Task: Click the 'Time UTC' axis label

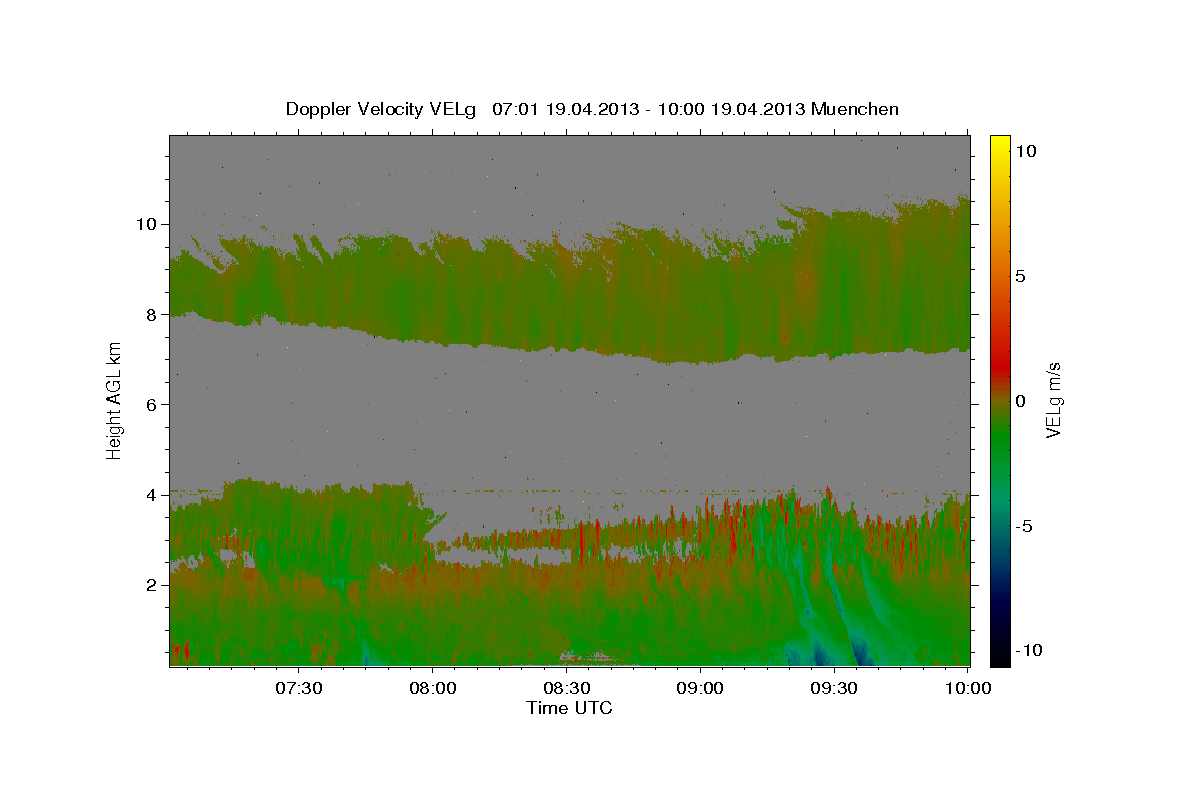Action: click(x=569, y=708)
